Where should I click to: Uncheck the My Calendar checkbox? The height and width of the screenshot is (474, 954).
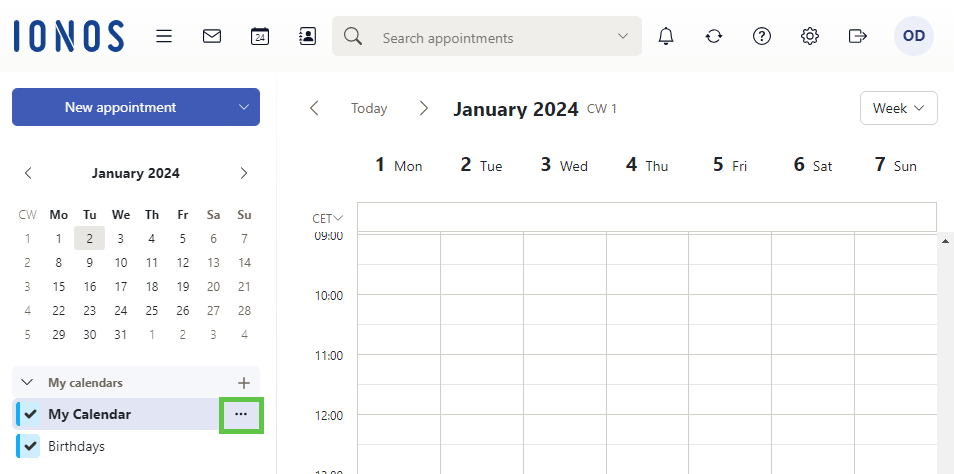click(x=31, y=414)
